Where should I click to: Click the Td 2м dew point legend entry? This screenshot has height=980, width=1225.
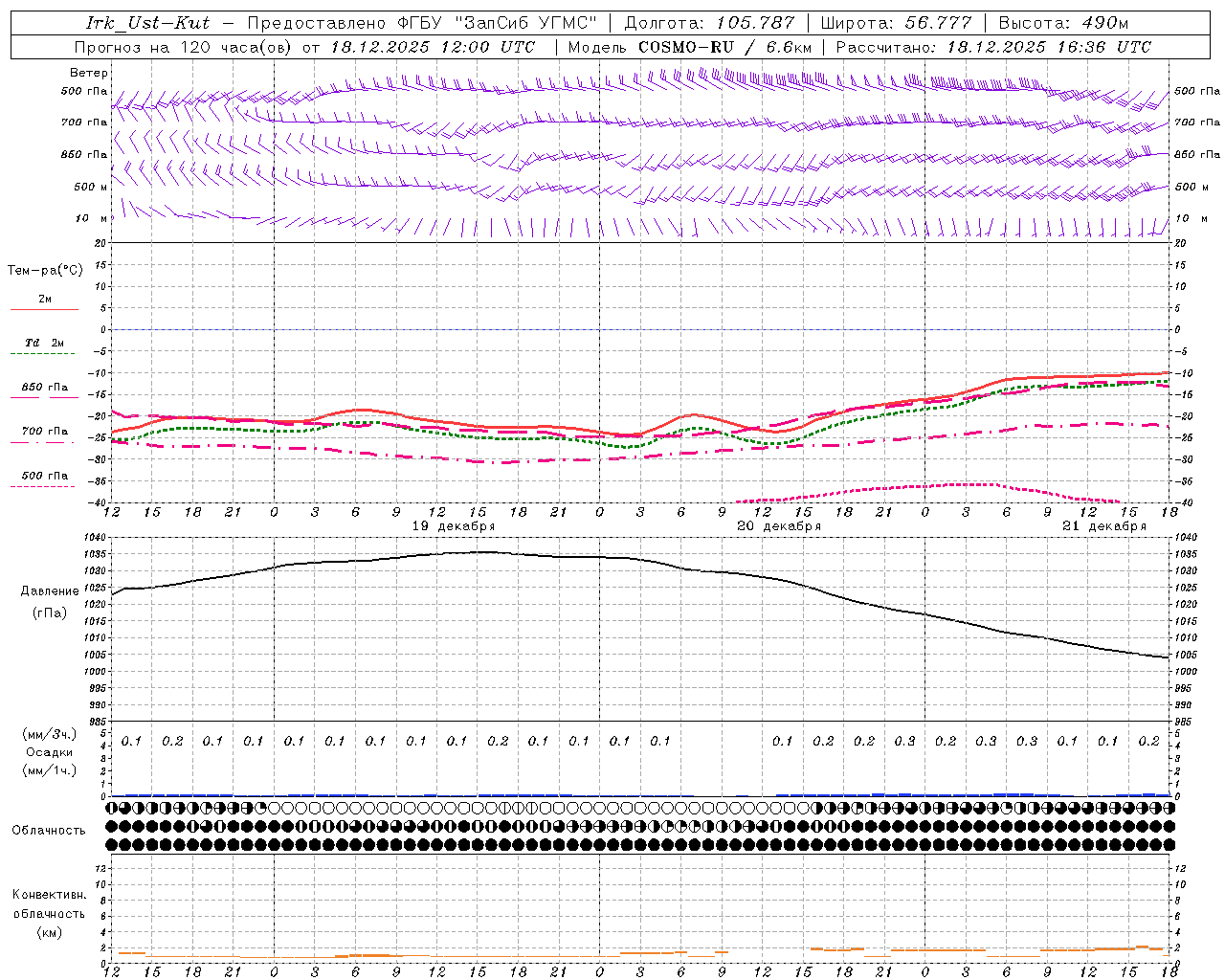[x=45, y=343]
